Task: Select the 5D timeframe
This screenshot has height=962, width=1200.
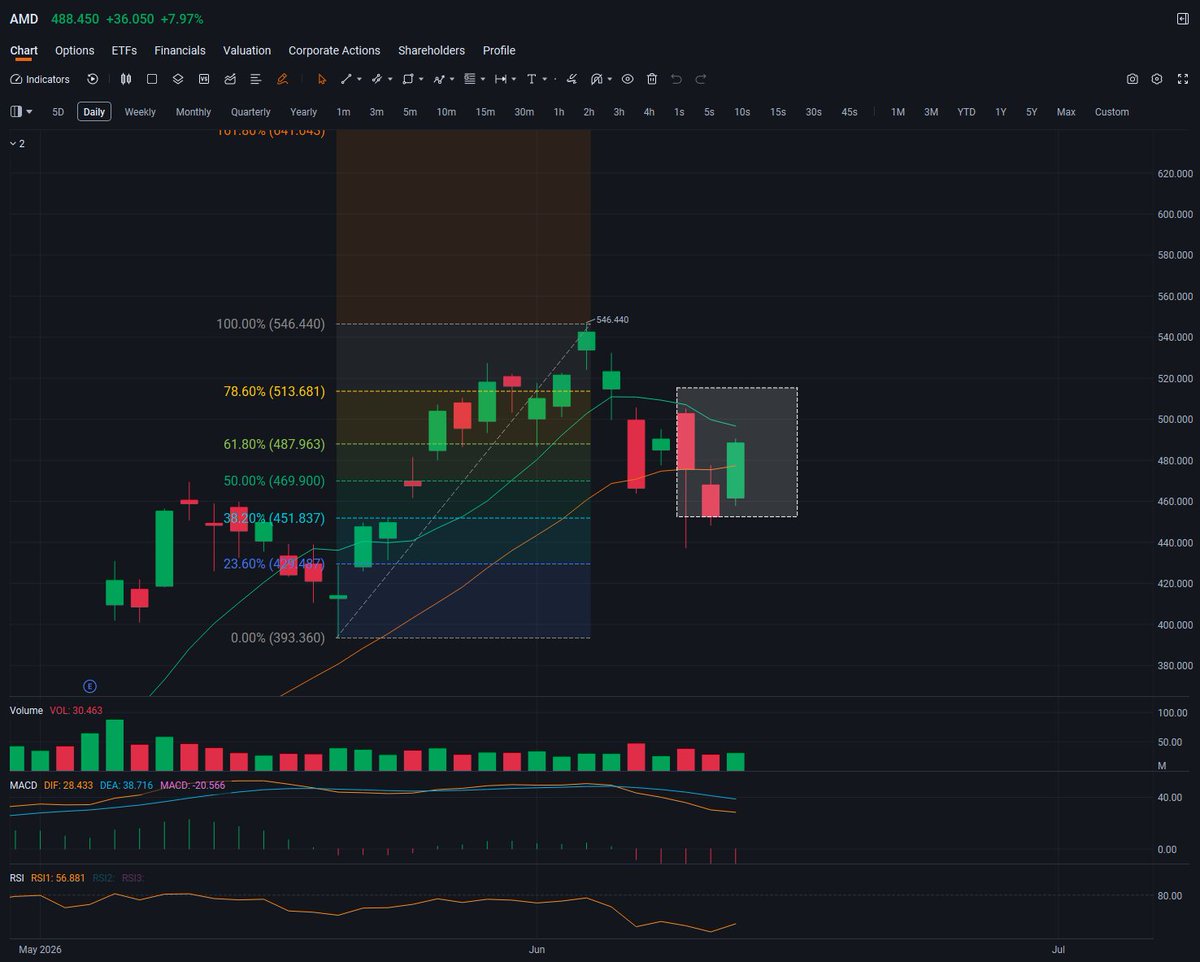Action: [58, 112]
